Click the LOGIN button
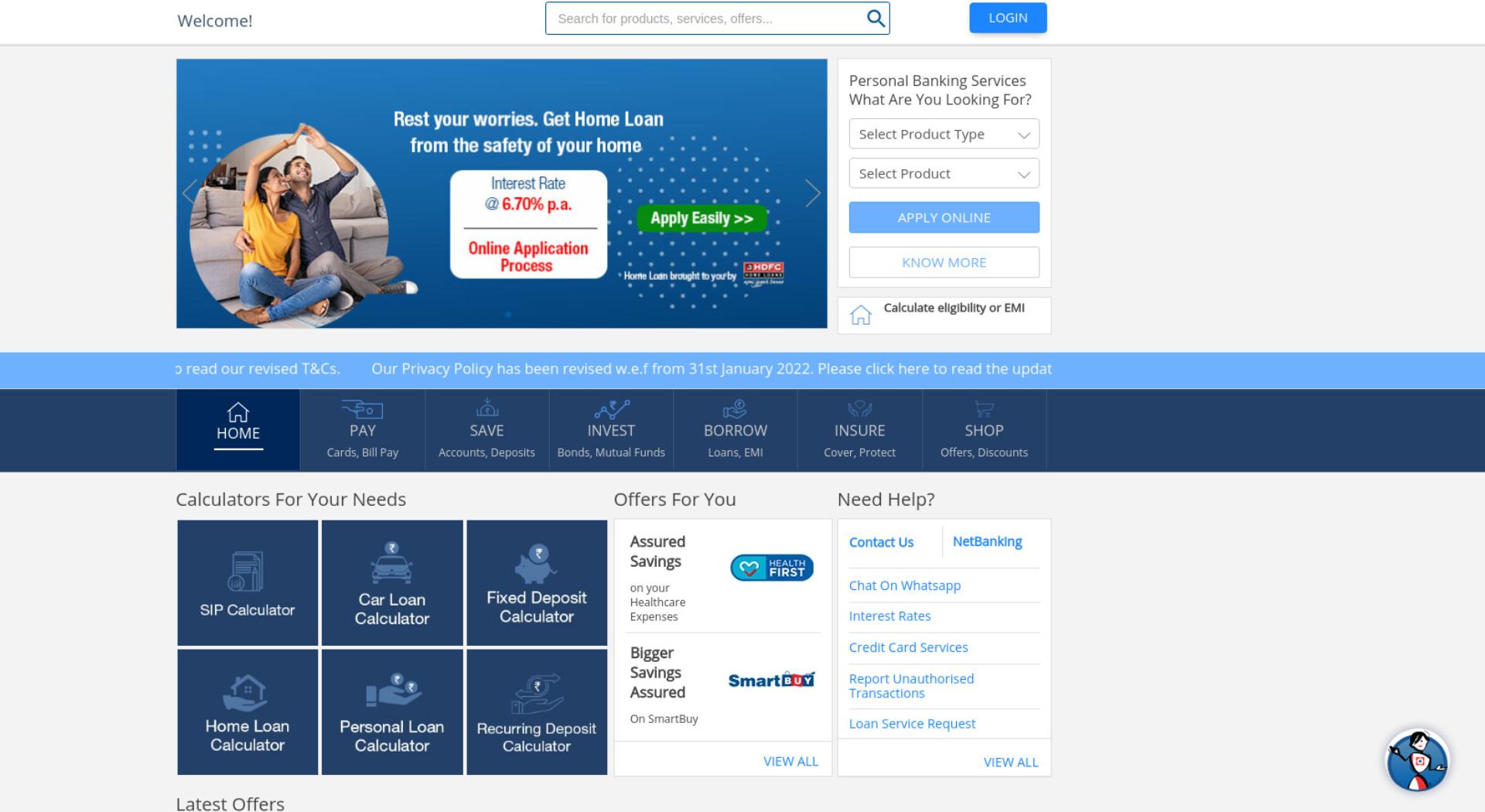This screenshot has height=812, width=1485. click(x=1008, y=18)
